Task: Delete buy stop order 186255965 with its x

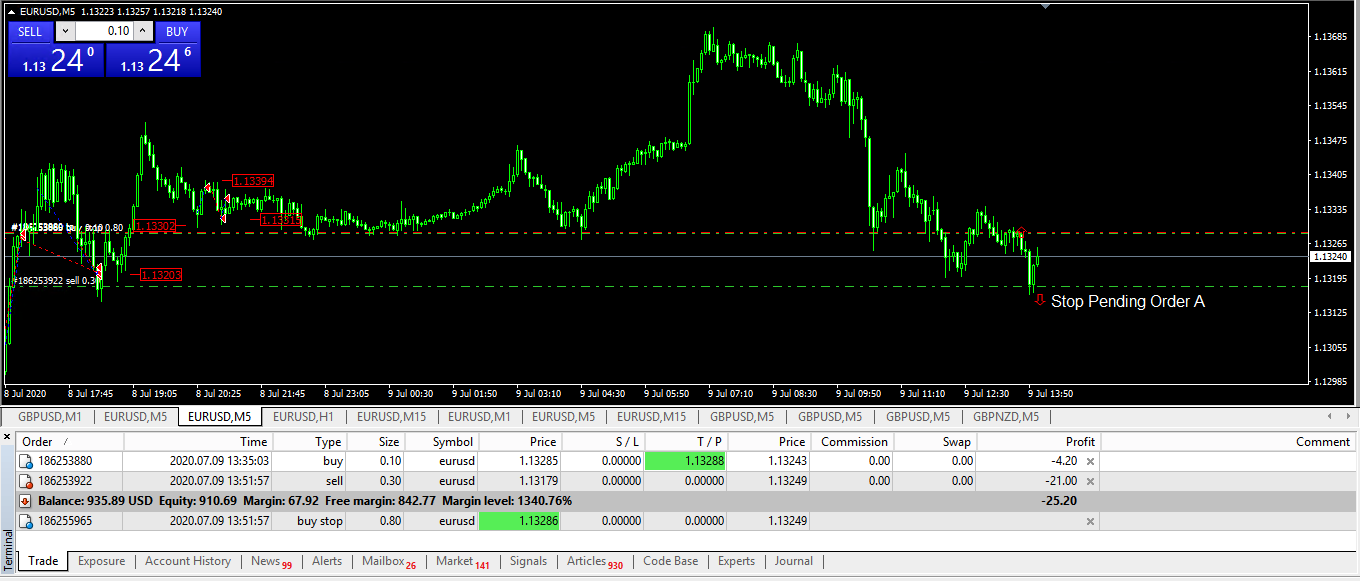Action: (1091, 521)
